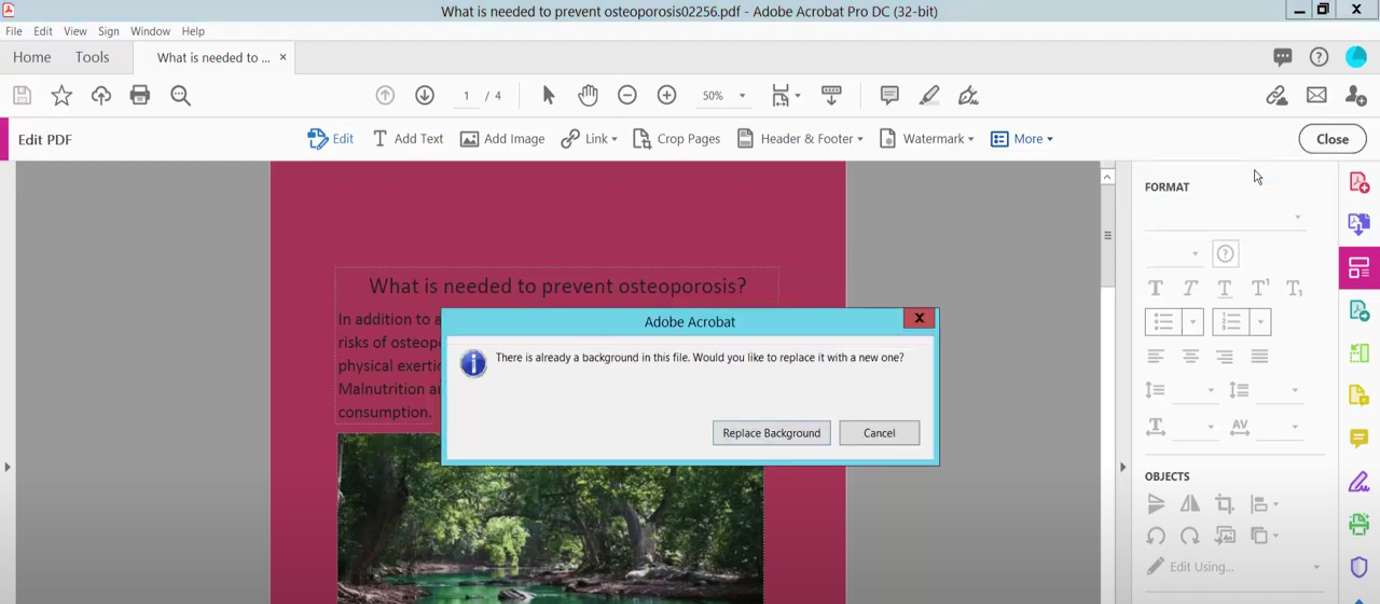Click the Zoom out minus icon
This screenshot has width=1380, height=604.
click(627, 95)
